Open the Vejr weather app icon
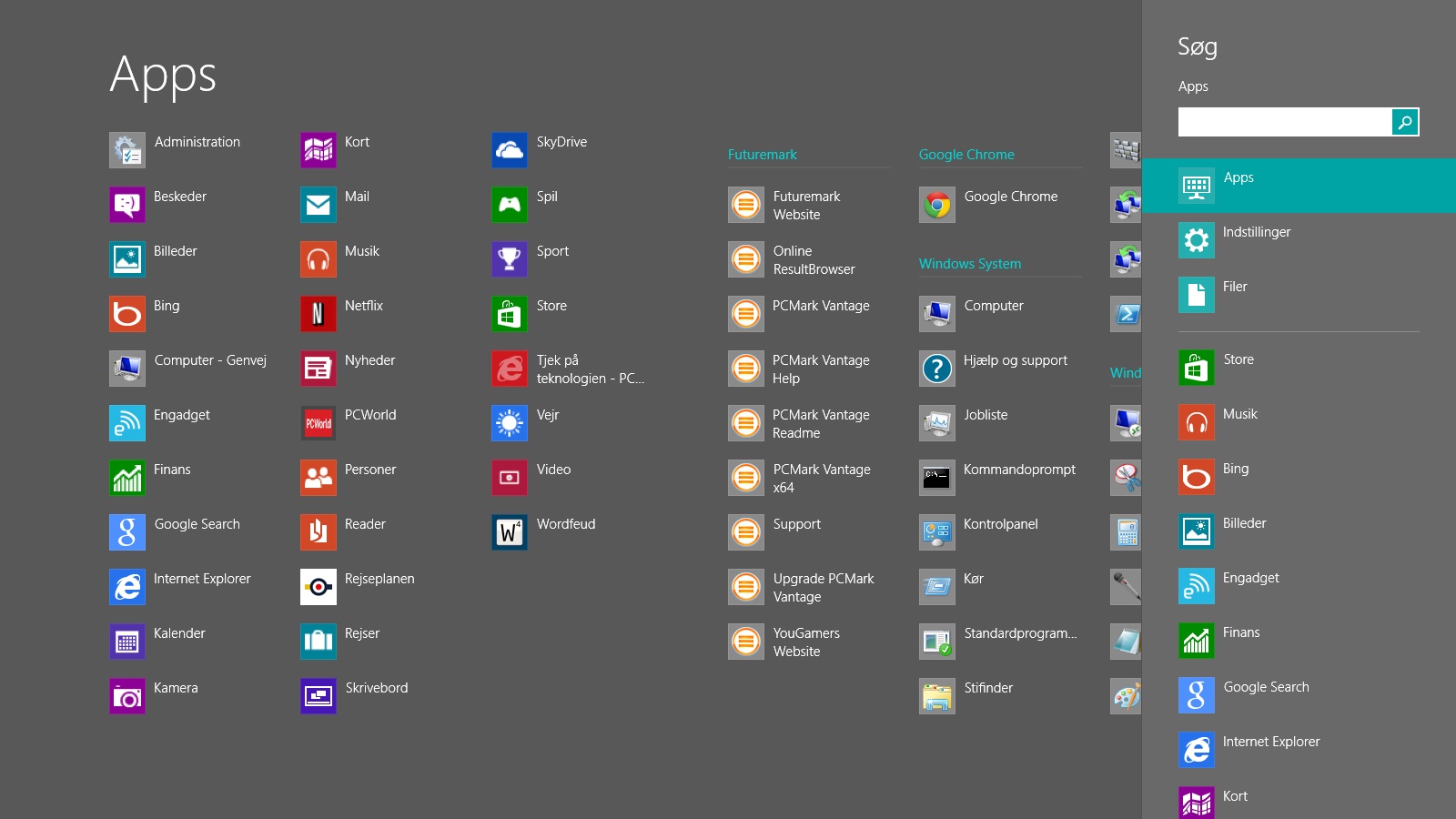Image resolution: width=1456 pixels, height=819 pixels. coord(509,423)
